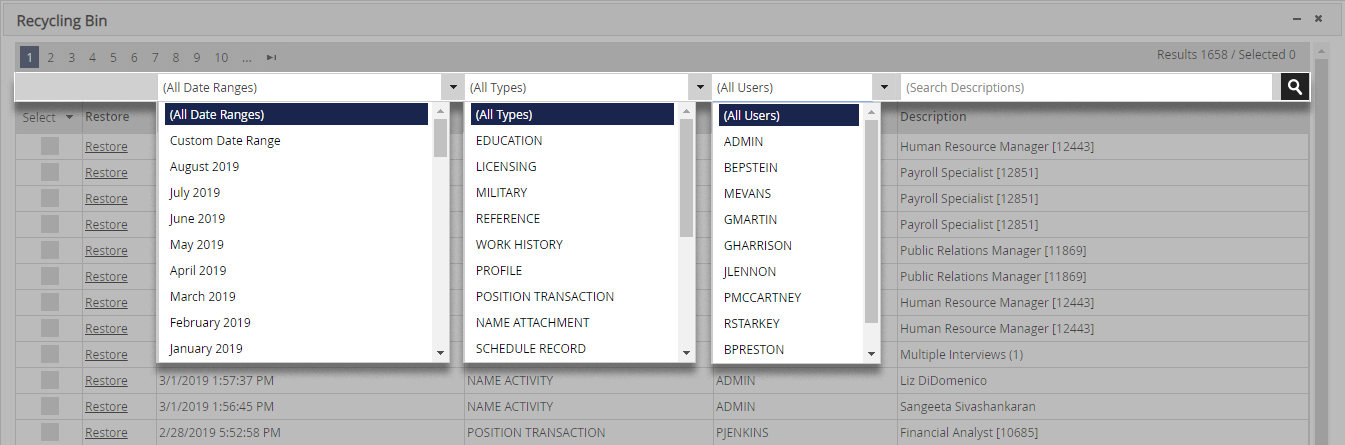Jump to last page arrow icon

click(271, 57)
